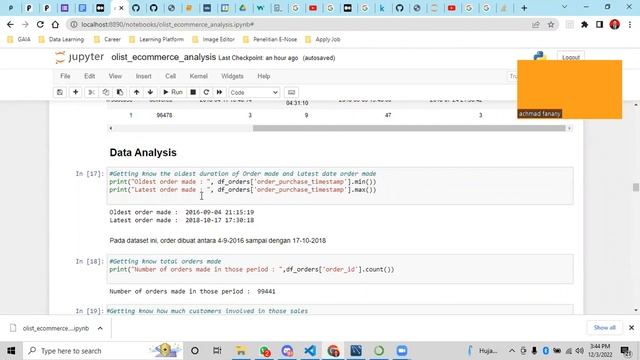
Task: Open the File menu
Action: (65, 76)
